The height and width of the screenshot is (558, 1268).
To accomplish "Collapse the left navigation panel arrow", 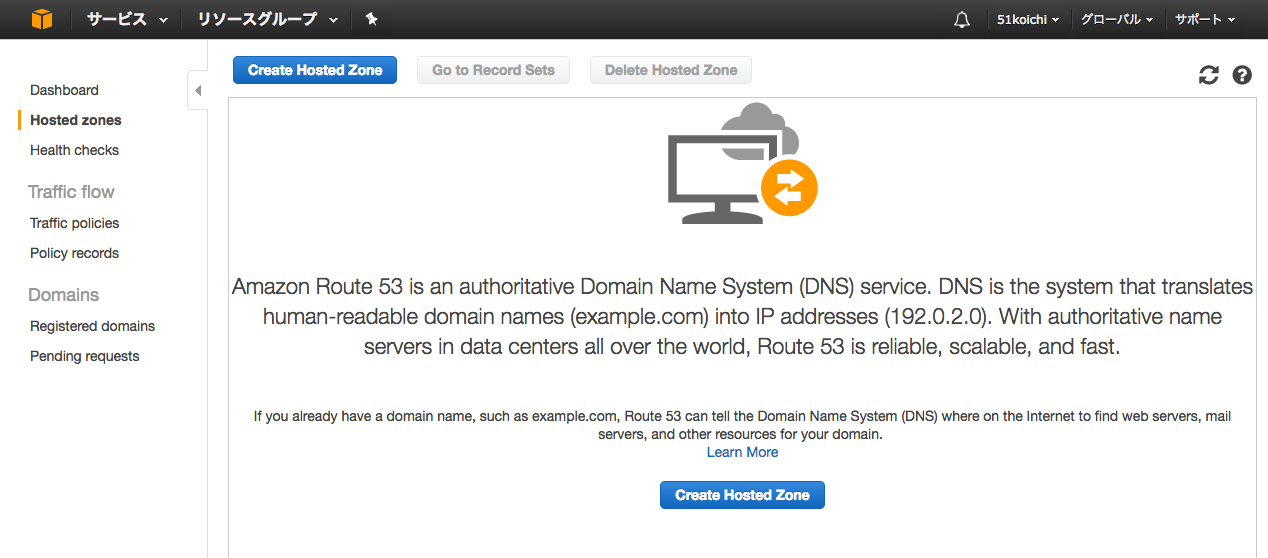I will (x=197, y=90).
